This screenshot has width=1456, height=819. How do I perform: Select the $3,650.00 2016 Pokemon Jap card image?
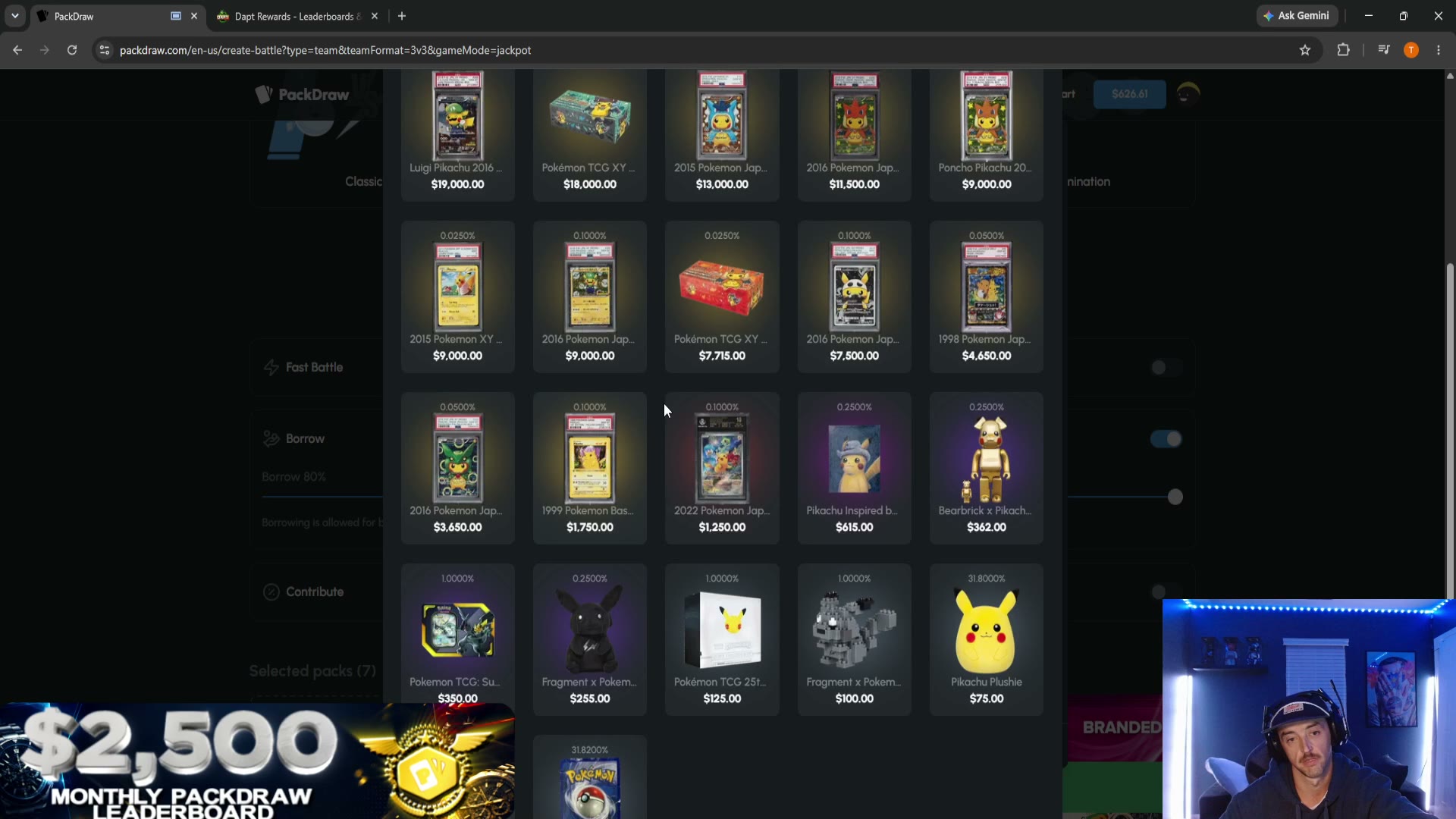[x=457, y=459]
